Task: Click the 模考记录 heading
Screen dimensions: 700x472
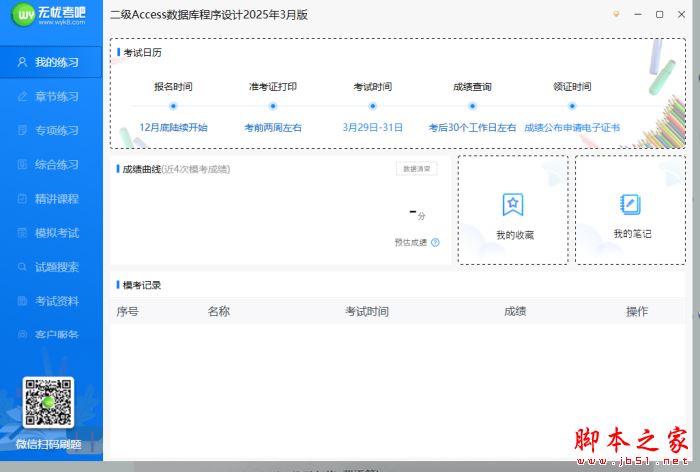Action: (142, 285)
